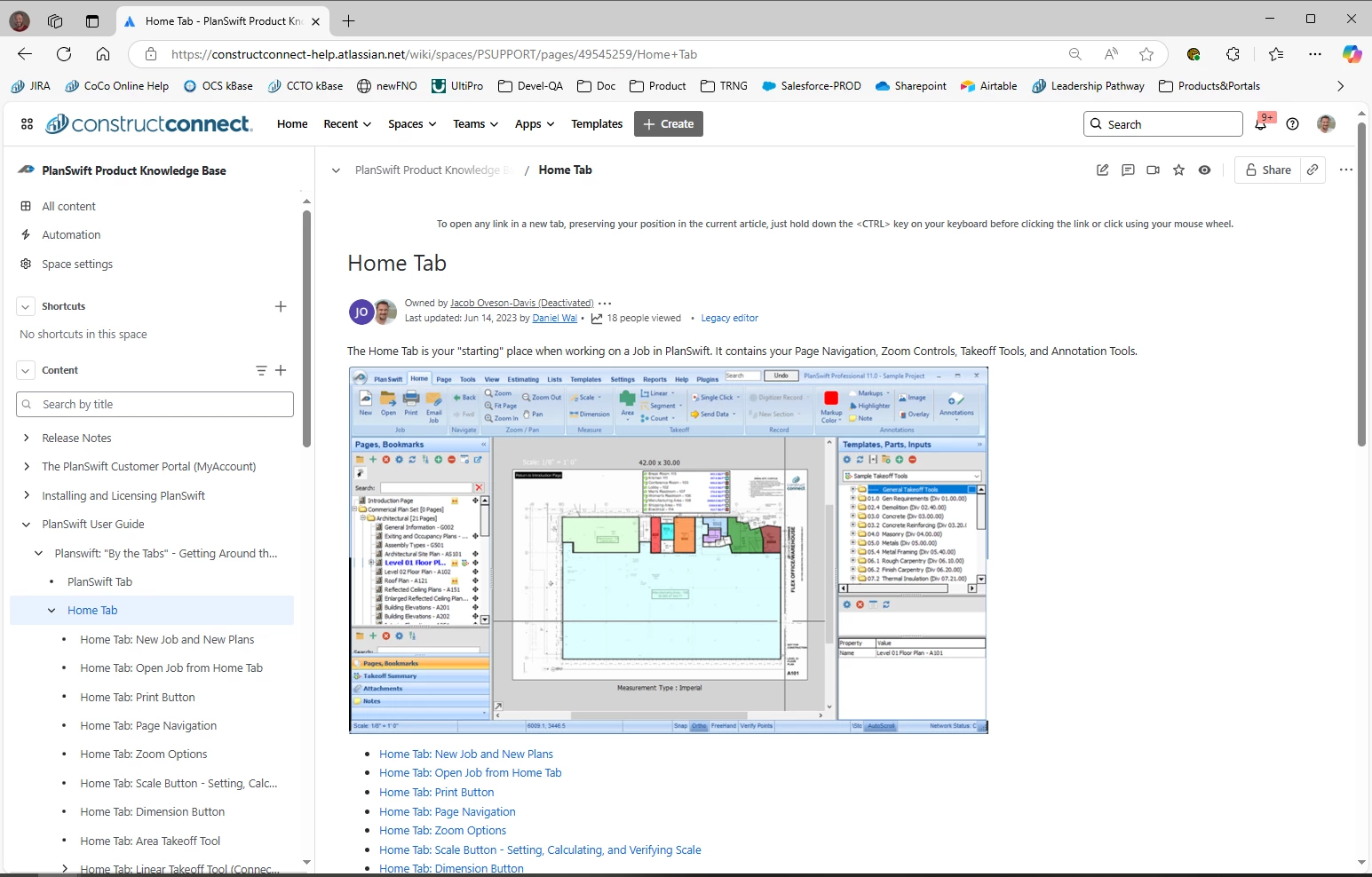Image resolution: width=1372 pixels, height=877 pixels.
Task: Open the tab actions icon in browser title bar
Action: 92,20
